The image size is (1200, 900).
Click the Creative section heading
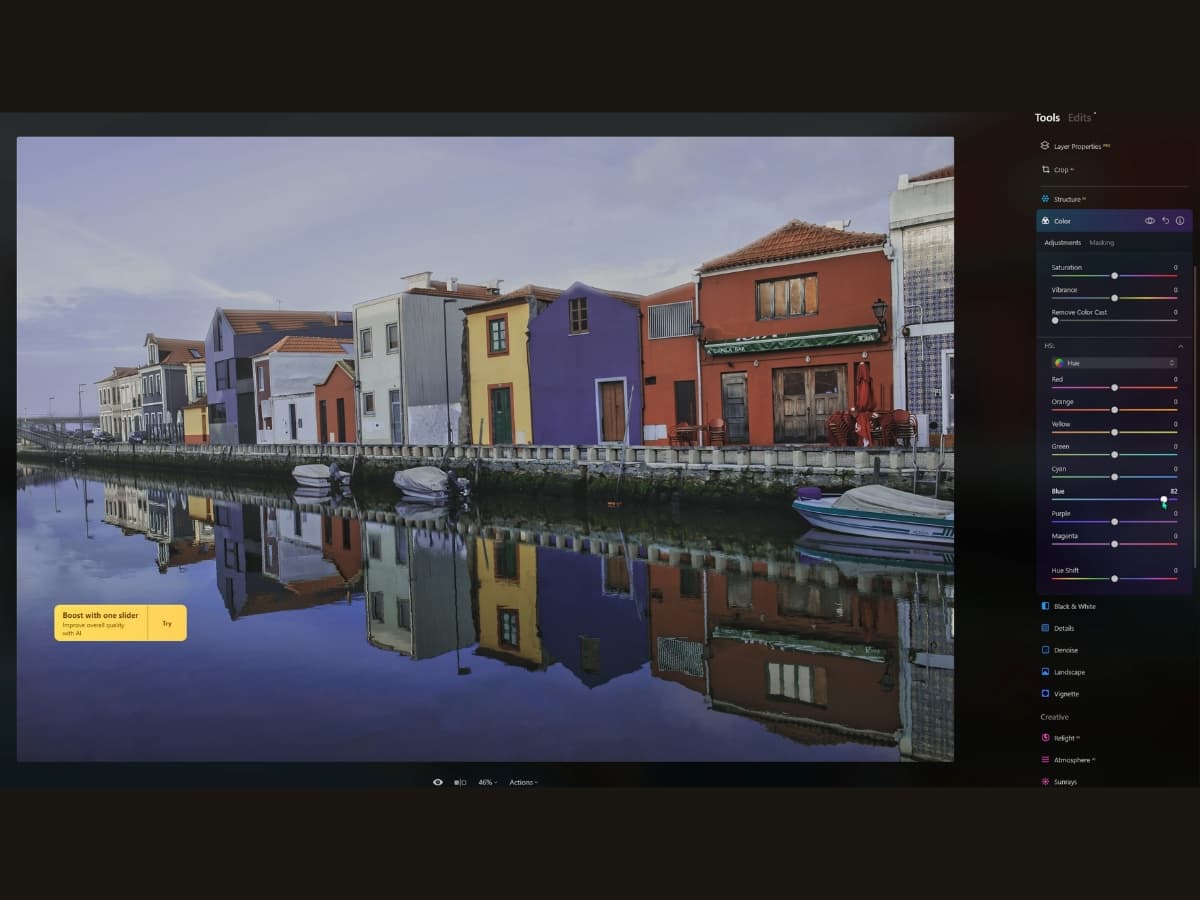[1054, 717]
